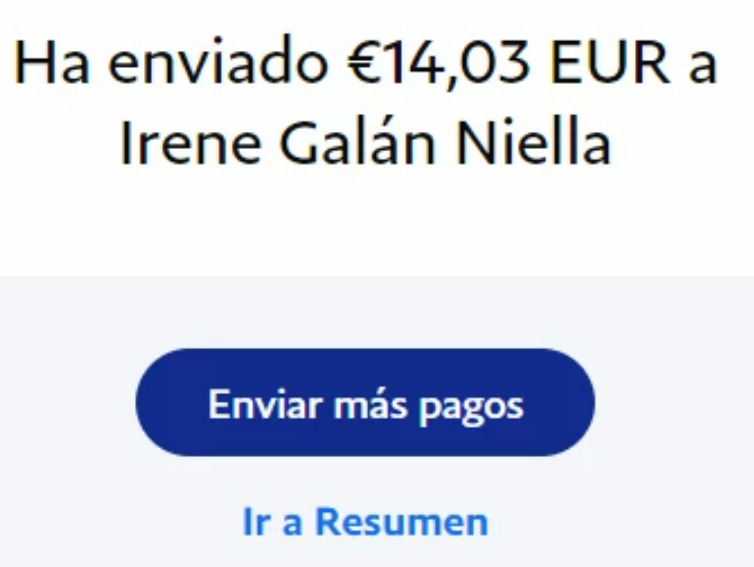
Task: Go to the Resumen summary page
Action: pyautogui.click(x=365, y=522)
